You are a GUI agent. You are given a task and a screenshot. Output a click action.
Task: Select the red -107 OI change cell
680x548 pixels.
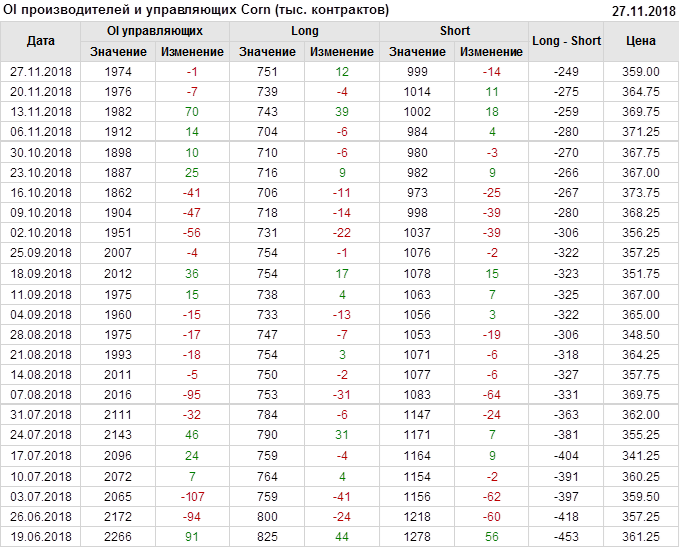click(x=192, y=496)
